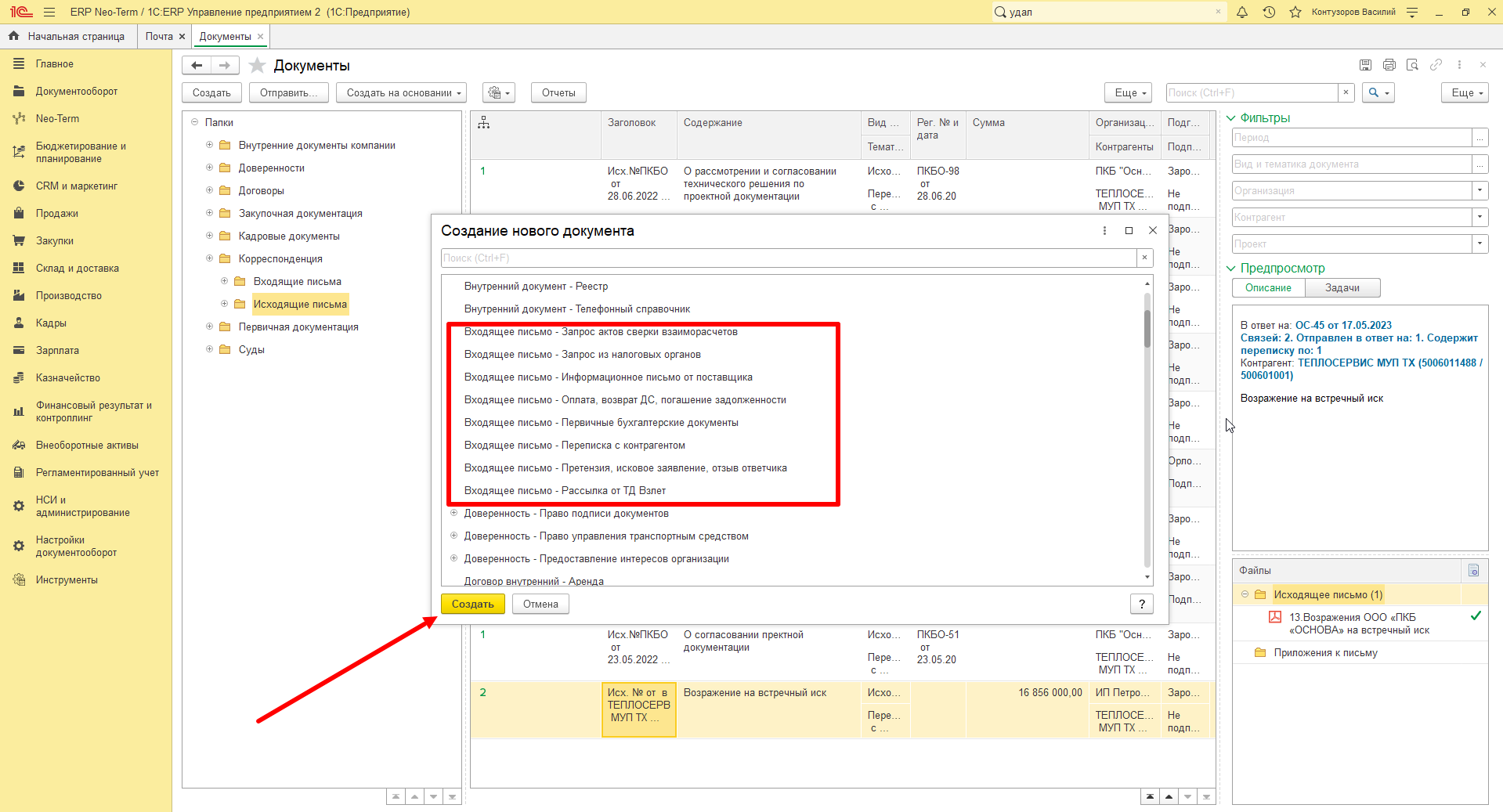Click the copy link icon
The image size is (1503, 812).
1436,65
